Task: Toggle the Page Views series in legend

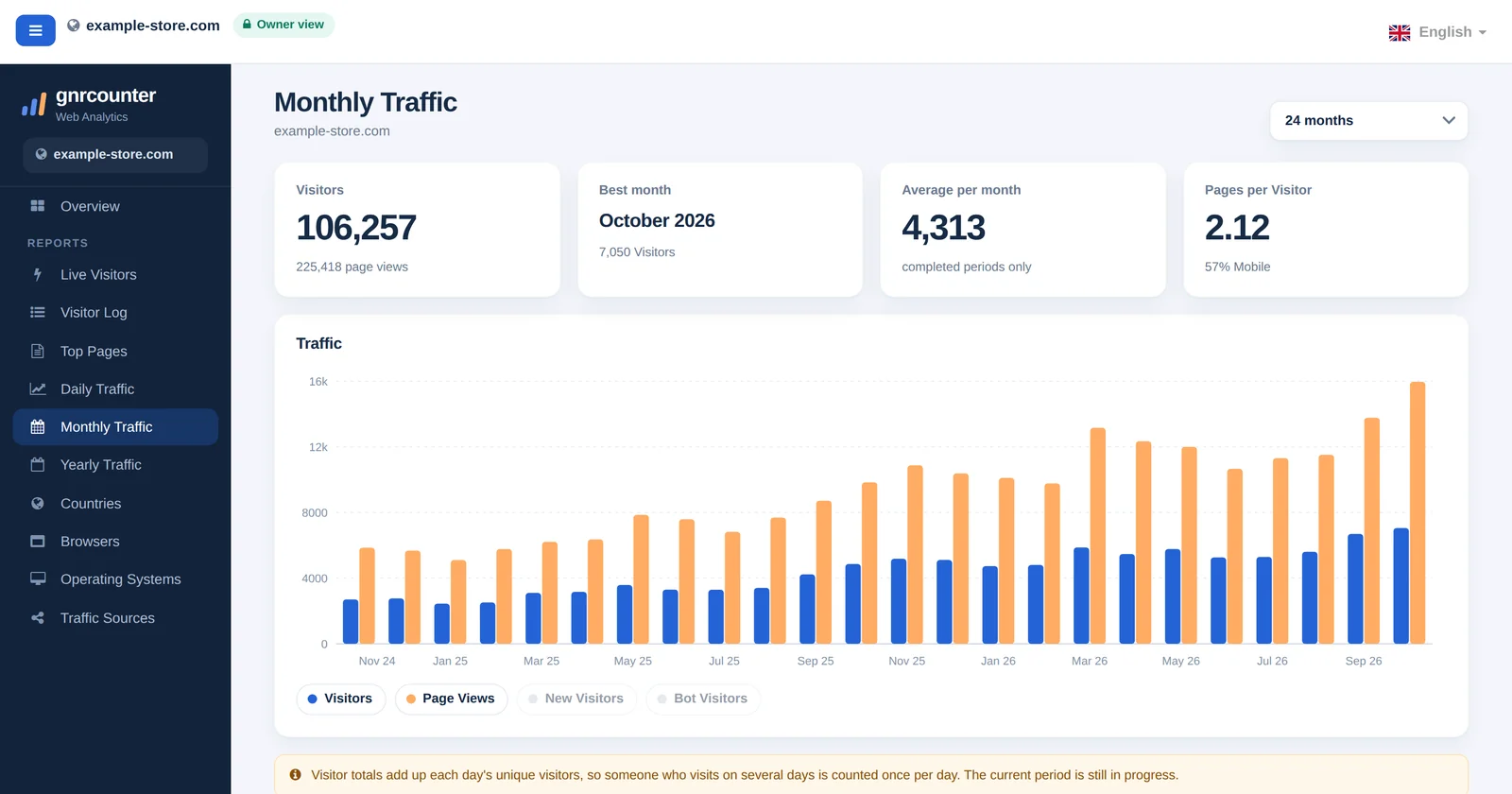Action: (451, 699)
